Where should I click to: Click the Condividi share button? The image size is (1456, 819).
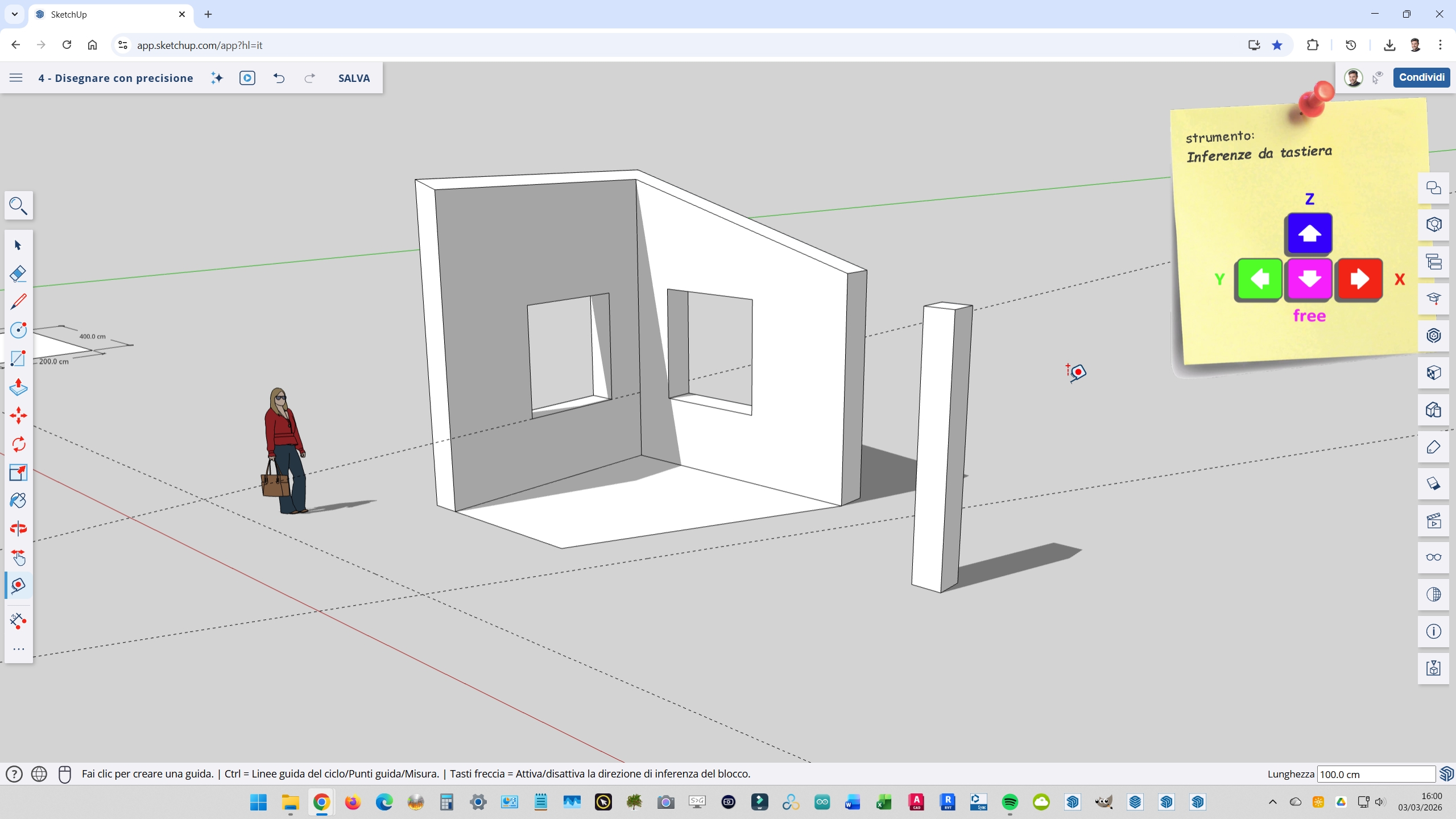[1421, 77]
